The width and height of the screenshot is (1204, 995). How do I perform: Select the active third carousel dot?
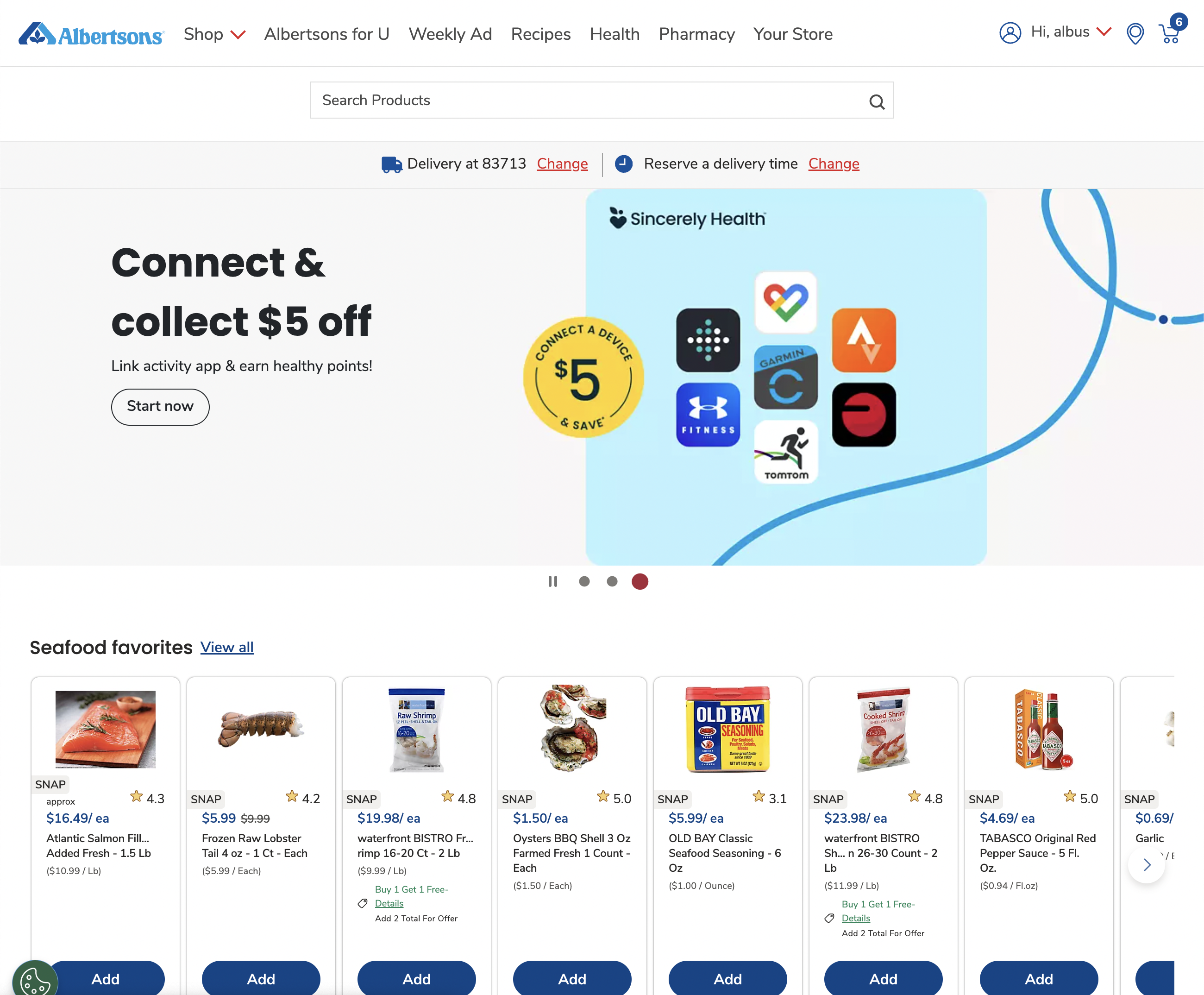click(640, 581)
